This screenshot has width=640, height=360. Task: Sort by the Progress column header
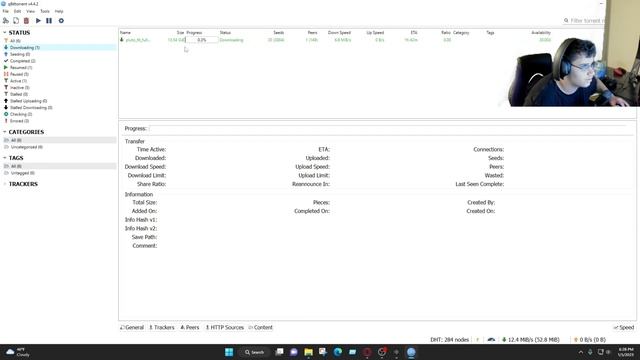(x=194, y=32)
